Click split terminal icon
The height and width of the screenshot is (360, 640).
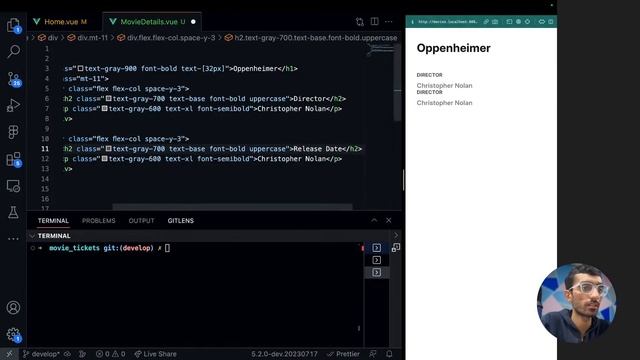tap(396, 247)
